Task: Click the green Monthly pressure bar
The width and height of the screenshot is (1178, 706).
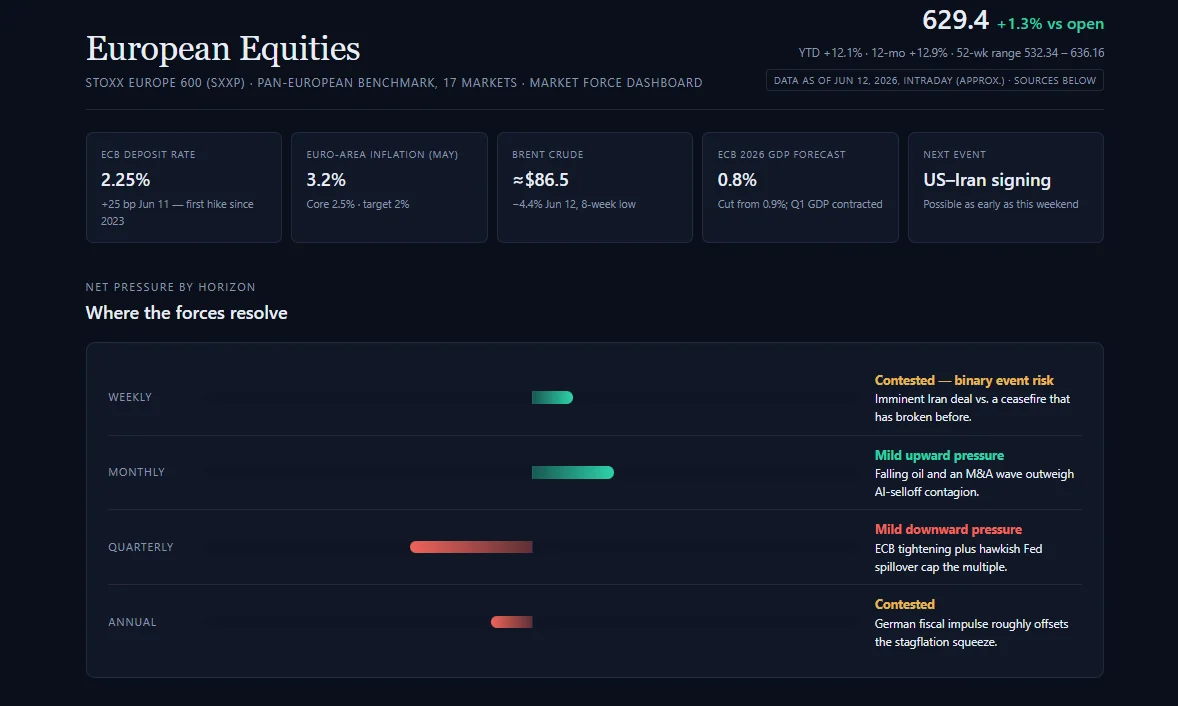Action: (x=572, y=472)
